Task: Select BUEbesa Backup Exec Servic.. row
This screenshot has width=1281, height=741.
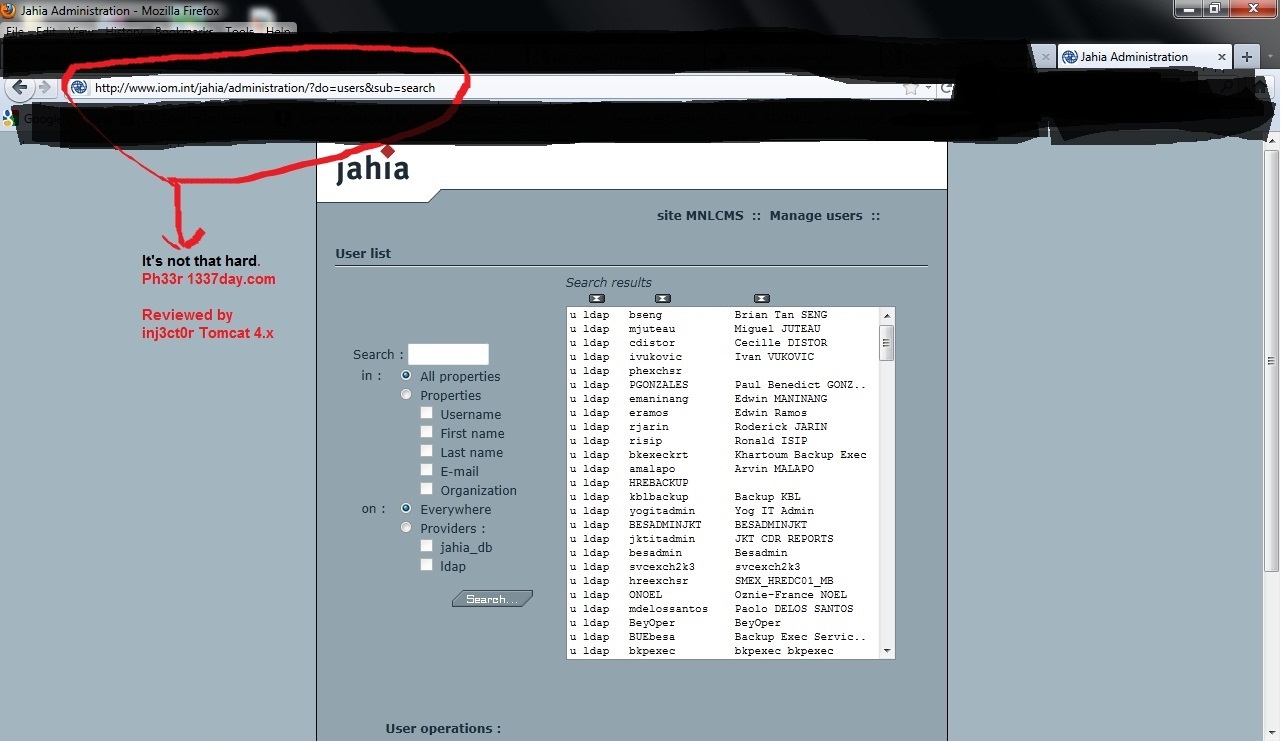Action: [x=722, y=637]
